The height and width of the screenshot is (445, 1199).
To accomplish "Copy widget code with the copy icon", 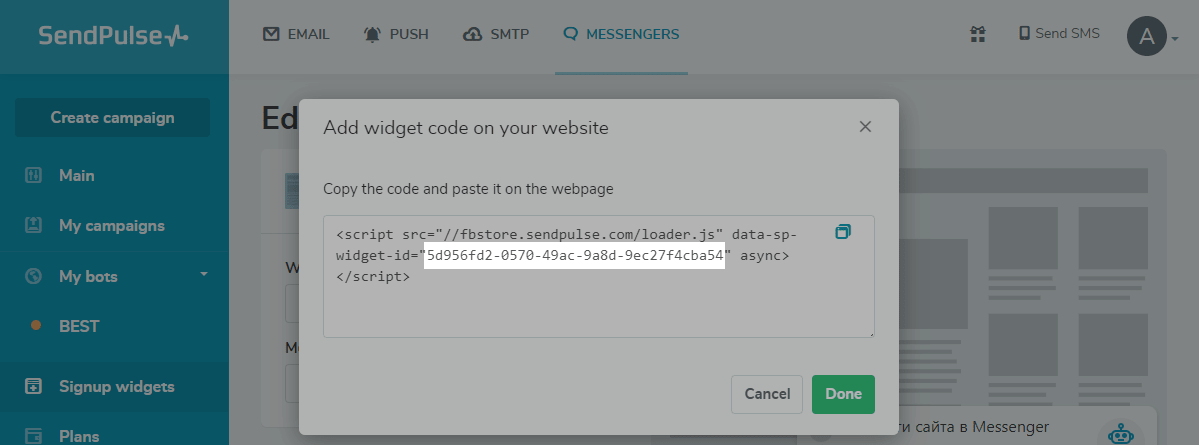I will [843, 232].
